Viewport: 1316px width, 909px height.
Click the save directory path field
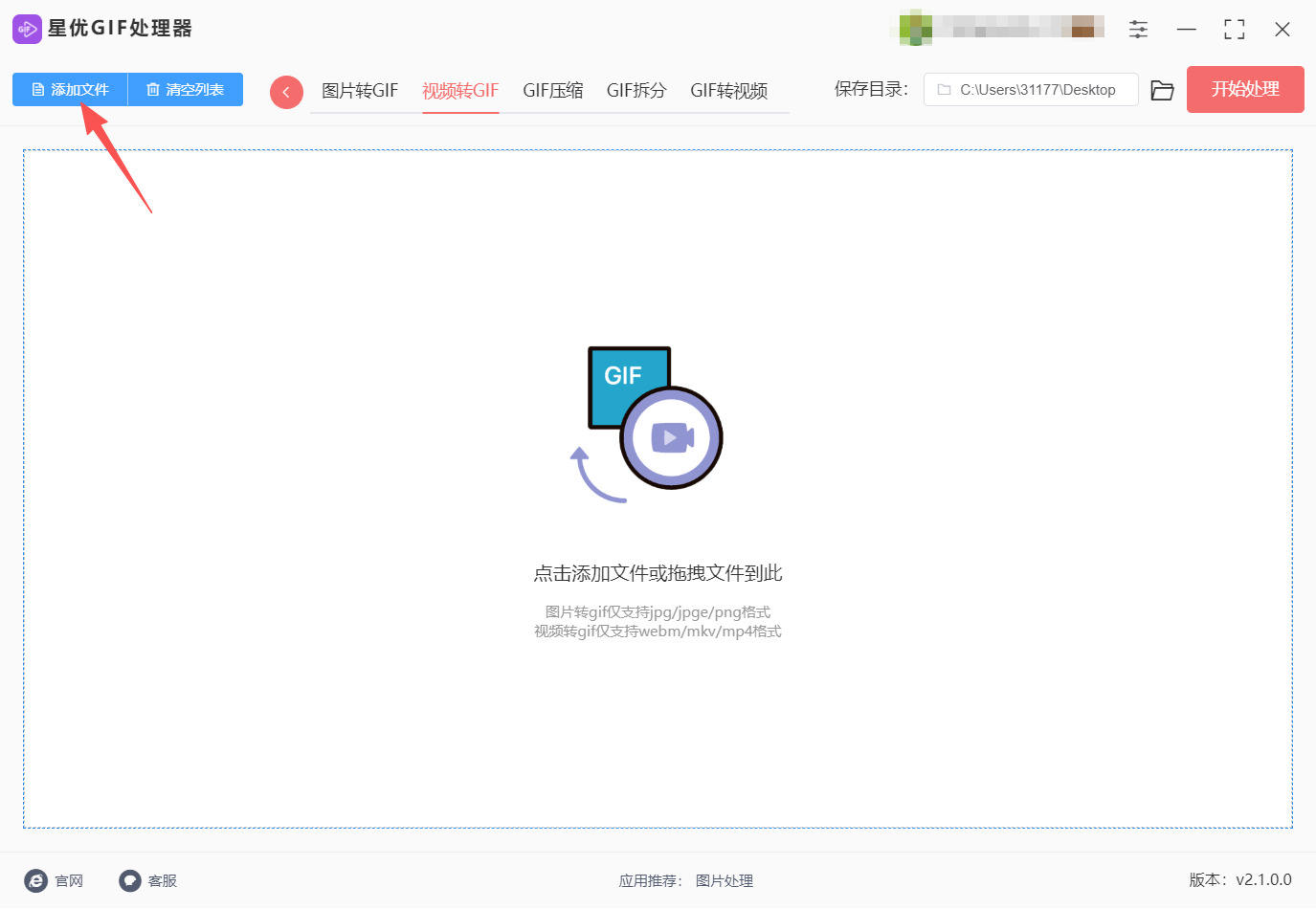click(x=1031, y=89)
